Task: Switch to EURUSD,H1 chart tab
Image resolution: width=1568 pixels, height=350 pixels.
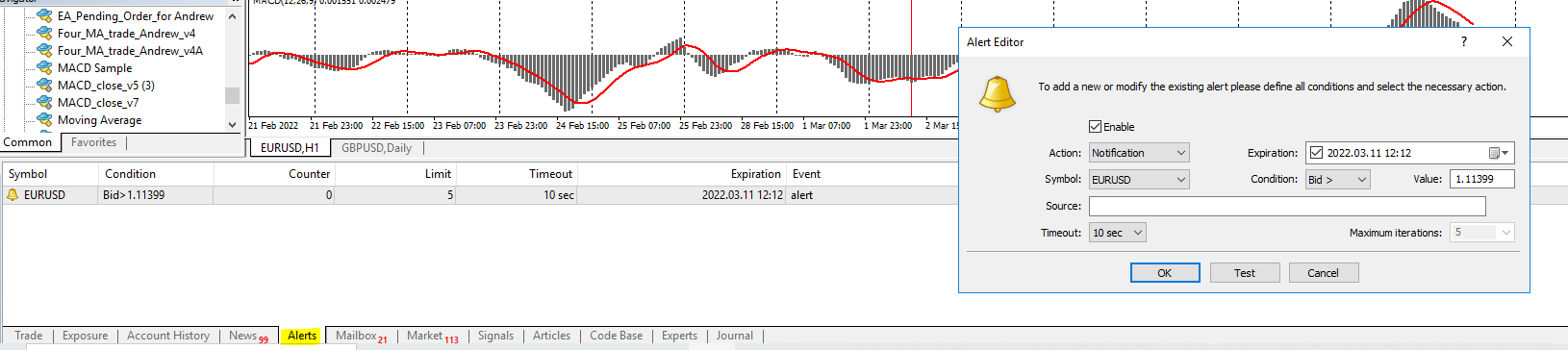Action: (x=290, y=148)
